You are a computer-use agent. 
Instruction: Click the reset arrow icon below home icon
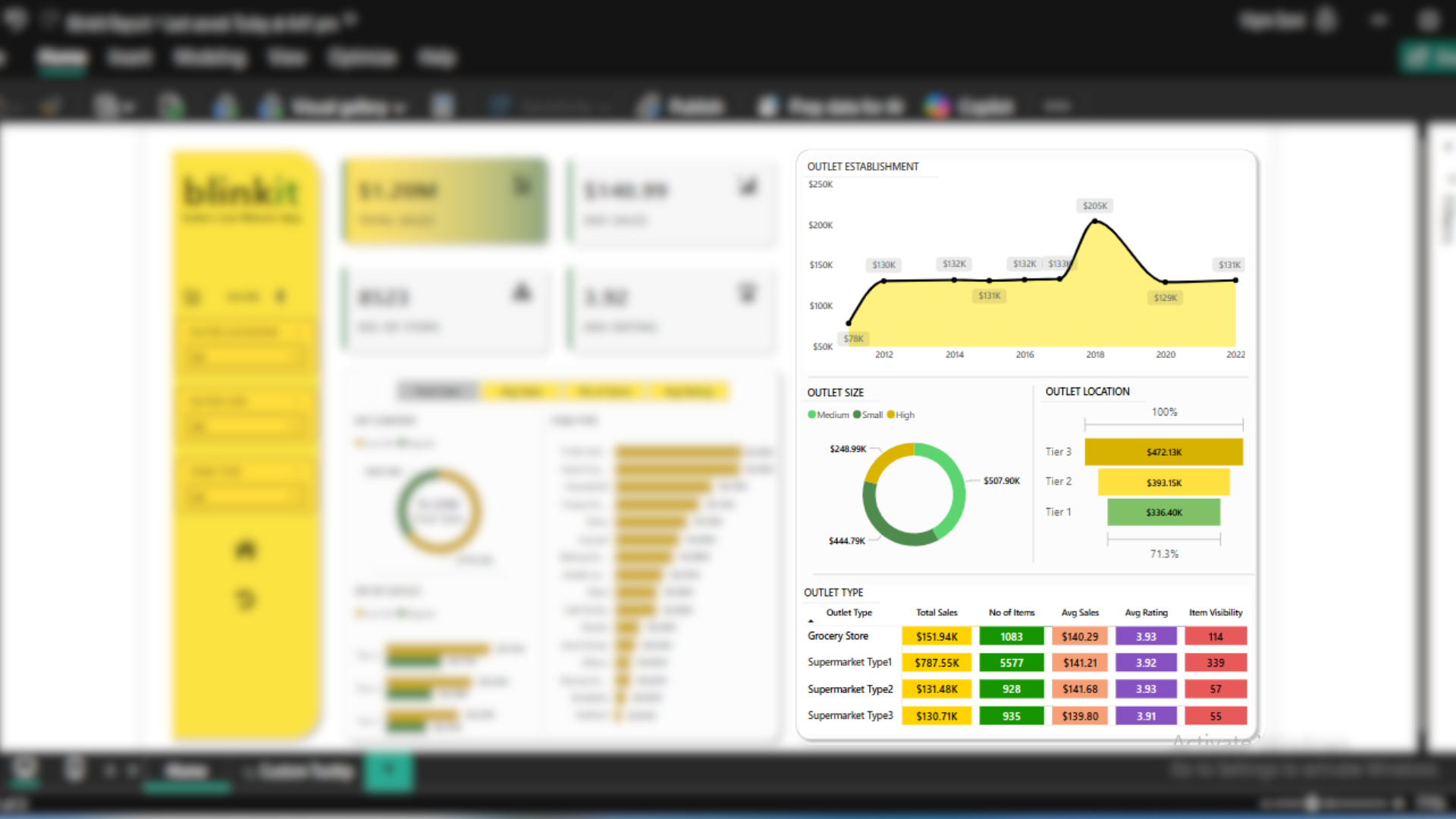[245, 601]
